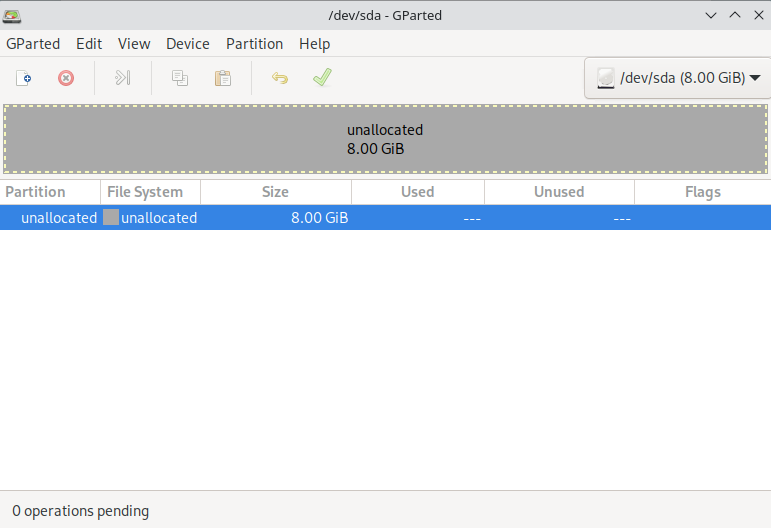This screenshot has width=771, height=528.
Task: Click the Paste partition toolbar icon
Action: 223,78
